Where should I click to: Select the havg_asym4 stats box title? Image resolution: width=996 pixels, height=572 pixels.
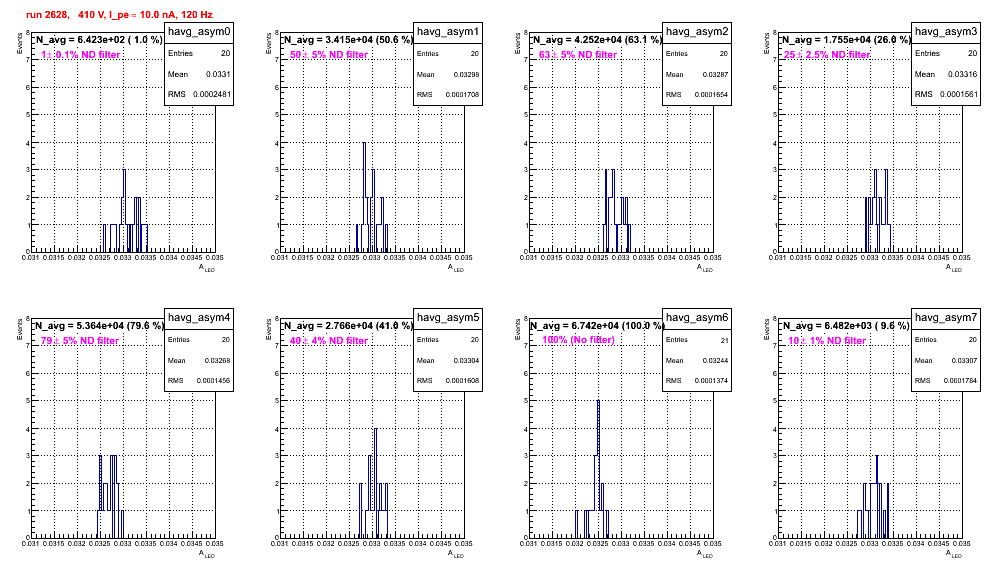point(199,318)
